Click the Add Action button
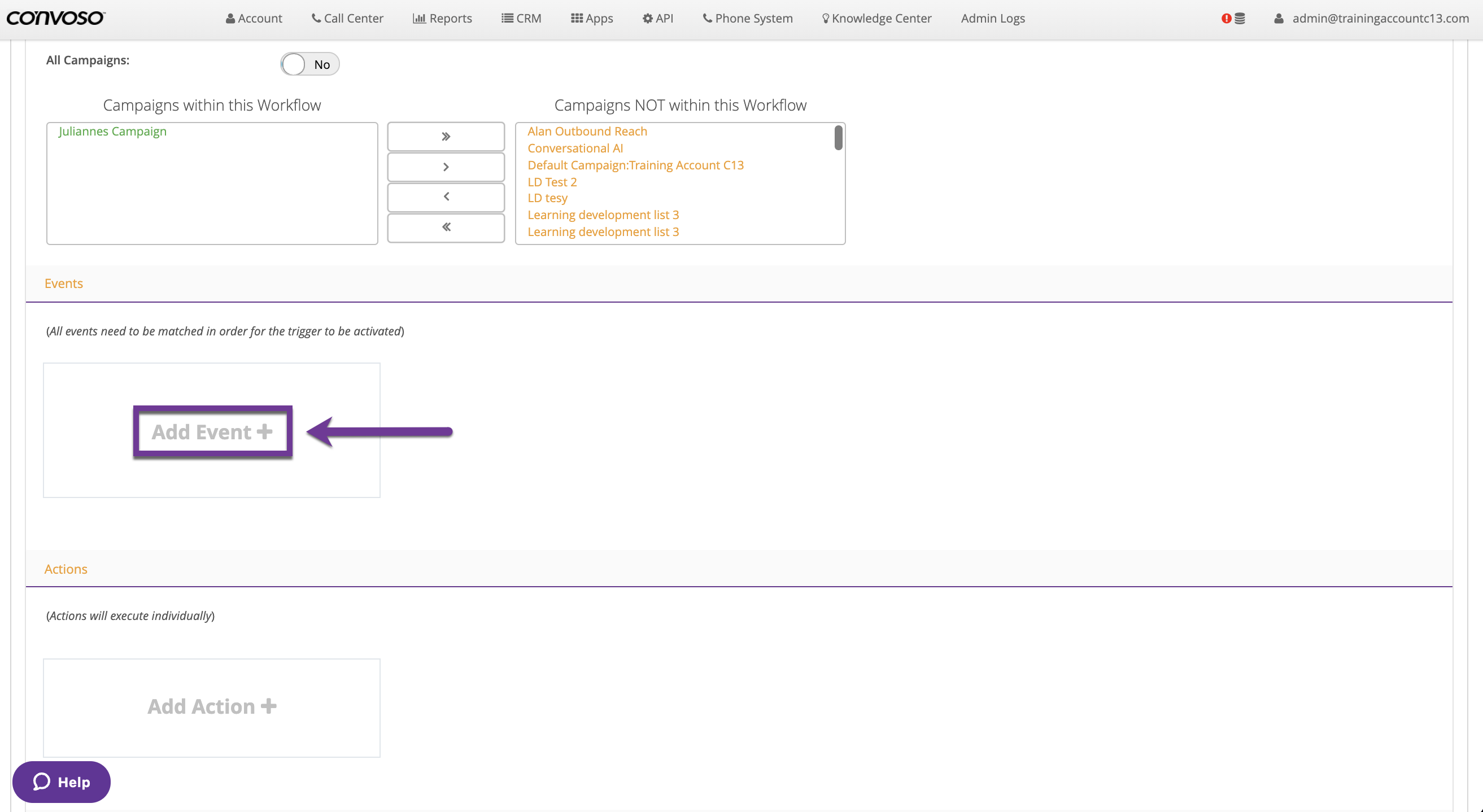The height and width of the screenshot is (812, 1483). [x=212, y=706]
